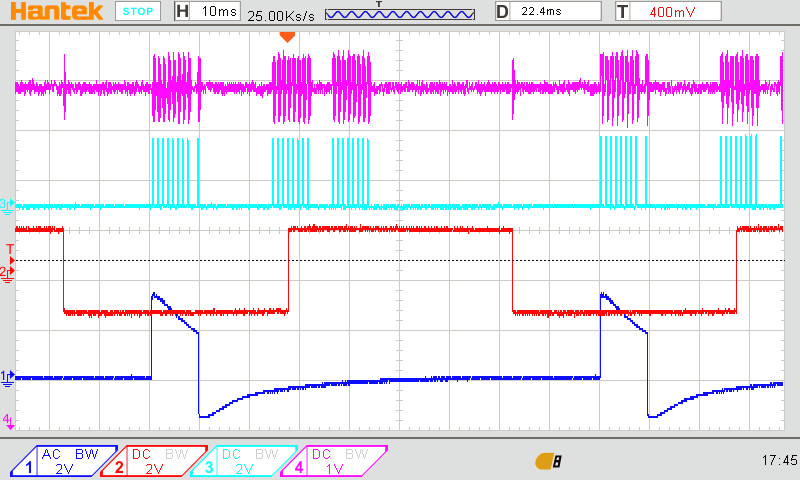
Task: Click the channel 3 ground level marker
Action: click(x=7, y=206)
